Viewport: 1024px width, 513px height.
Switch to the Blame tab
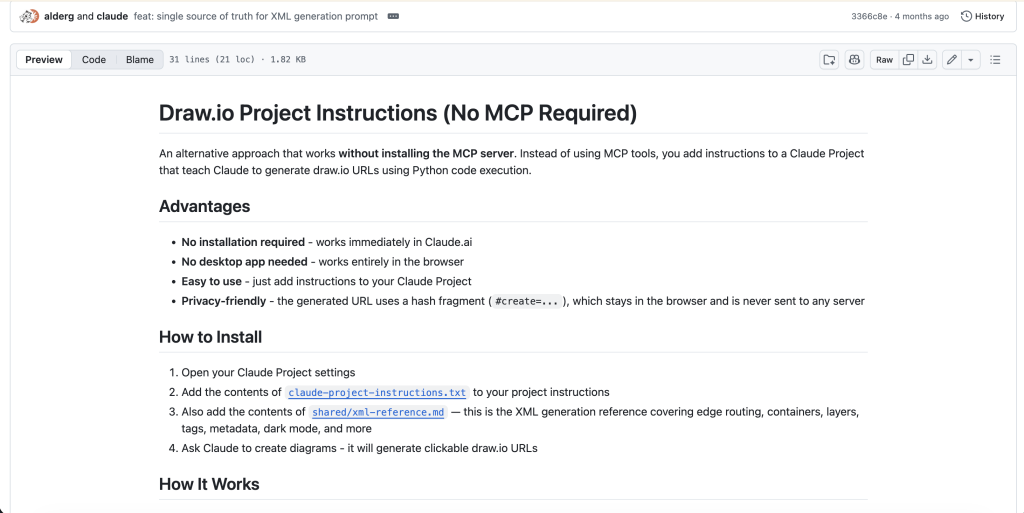pyautogui.click(x=140, y=59)
